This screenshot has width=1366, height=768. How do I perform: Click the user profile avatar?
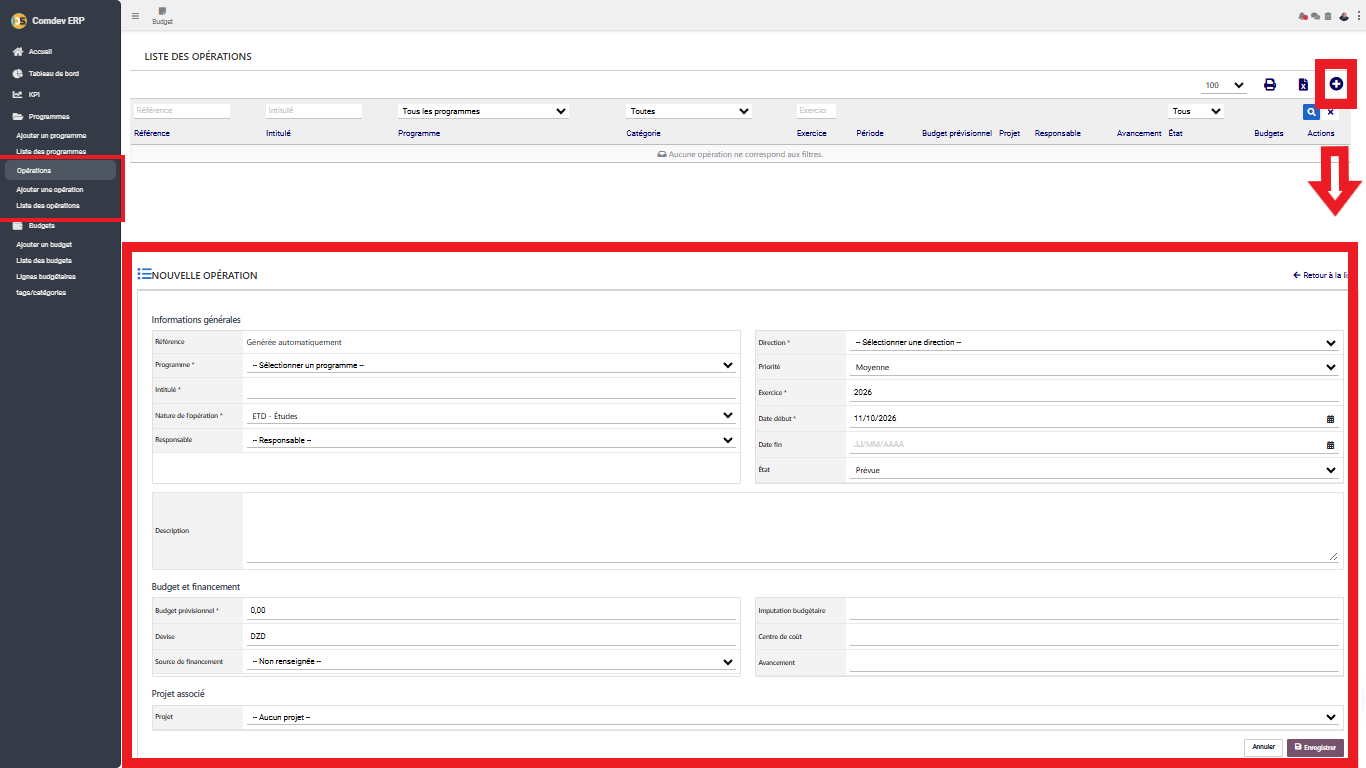click(1344, 16)
